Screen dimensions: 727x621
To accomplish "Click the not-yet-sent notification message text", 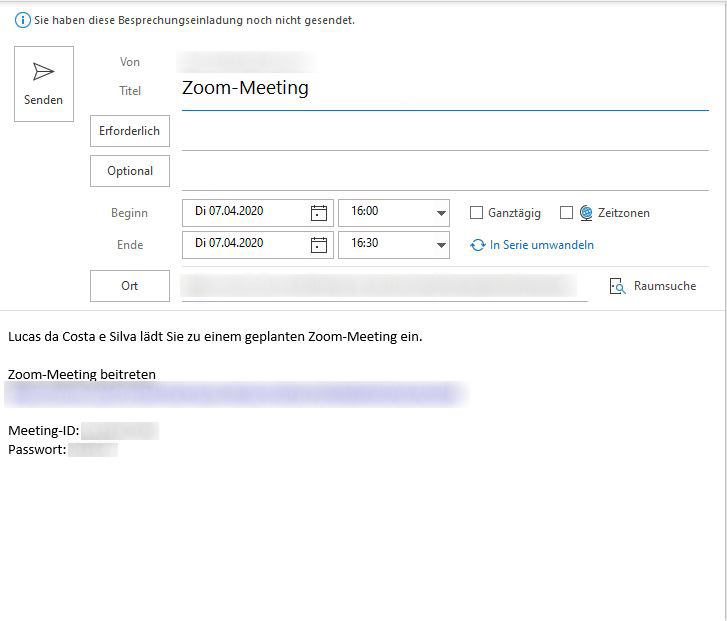I will 194,20.
